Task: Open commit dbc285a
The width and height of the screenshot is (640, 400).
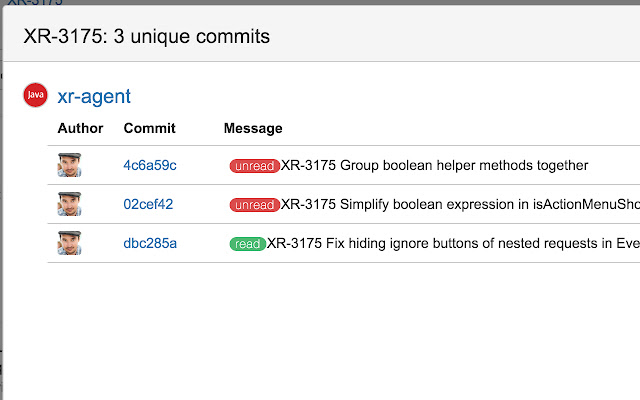Action: 150,243
